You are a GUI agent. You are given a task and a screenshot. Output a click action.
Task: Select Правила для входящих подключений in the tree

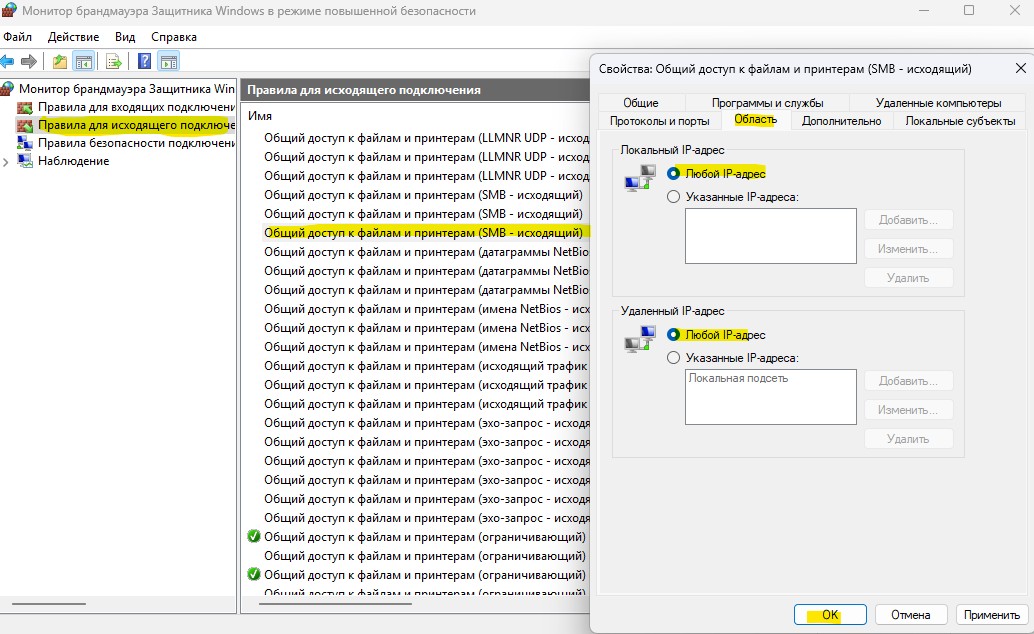click(x=137, y=107)
